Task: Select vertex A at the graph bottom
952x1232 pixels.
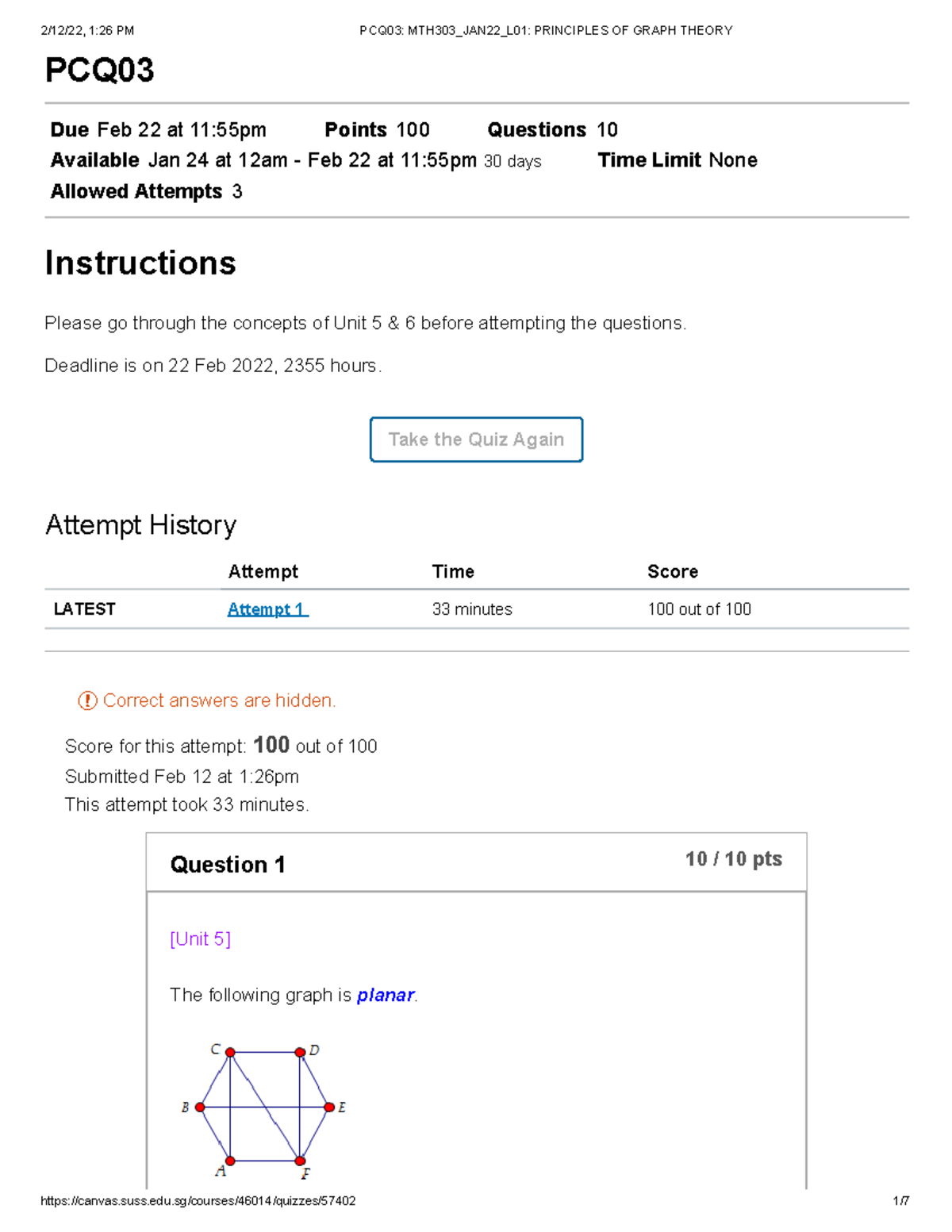Action: point(229,1159)
